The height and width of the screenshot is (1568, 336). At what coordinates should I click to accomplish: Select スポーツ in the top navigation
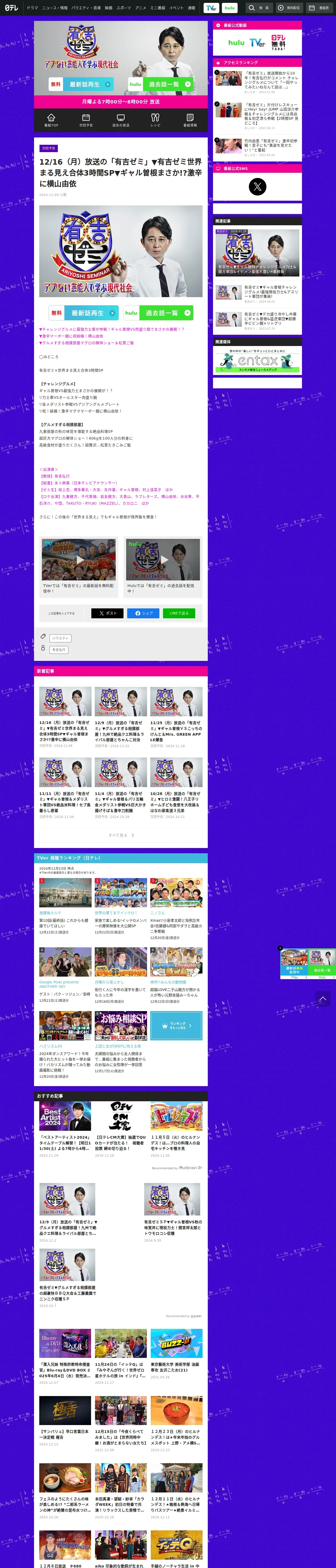pyautogui.click(x=124, y=8)
